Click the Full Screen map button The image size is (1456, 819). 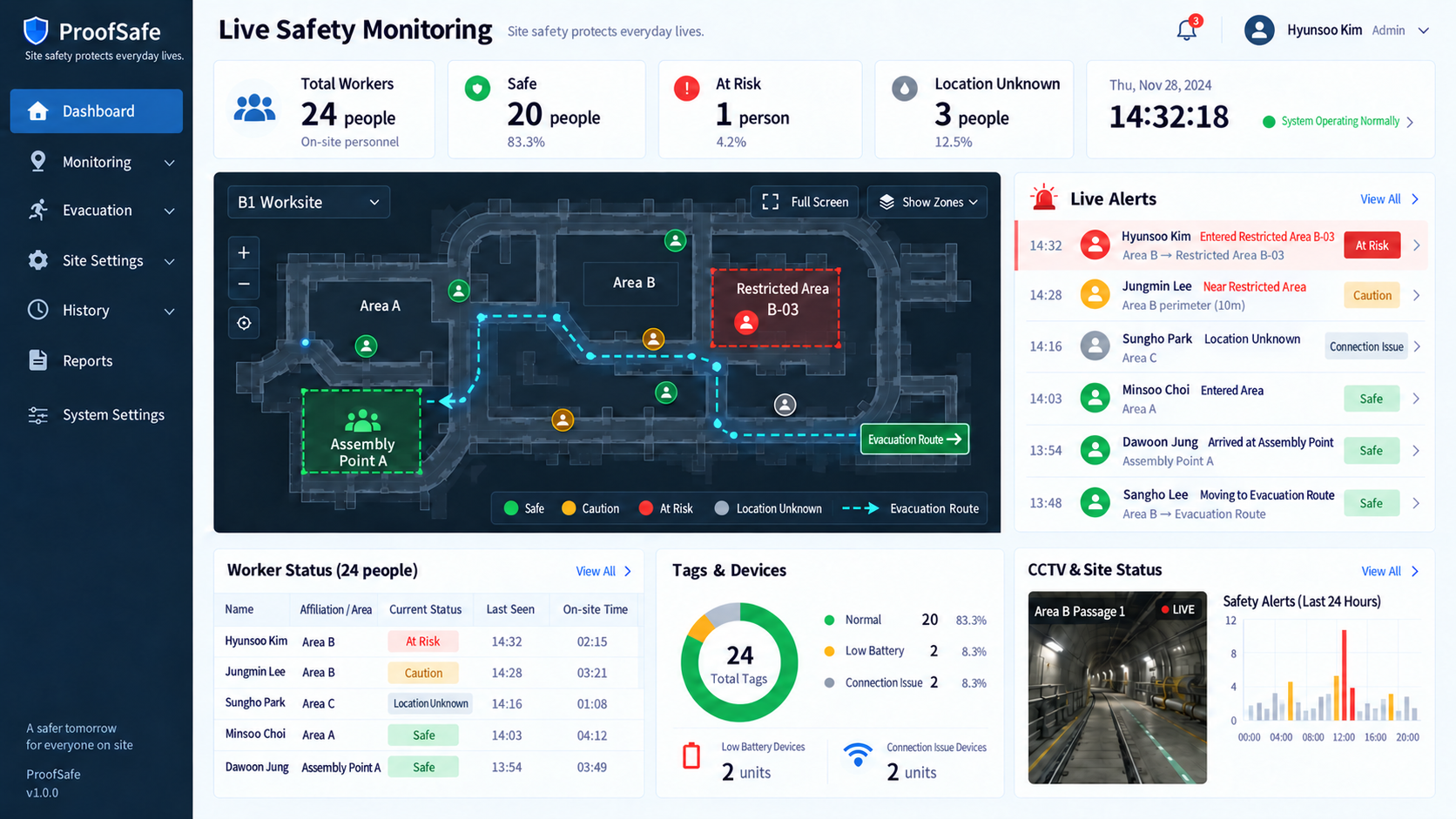pyautogui.click(x=805, y=202)
